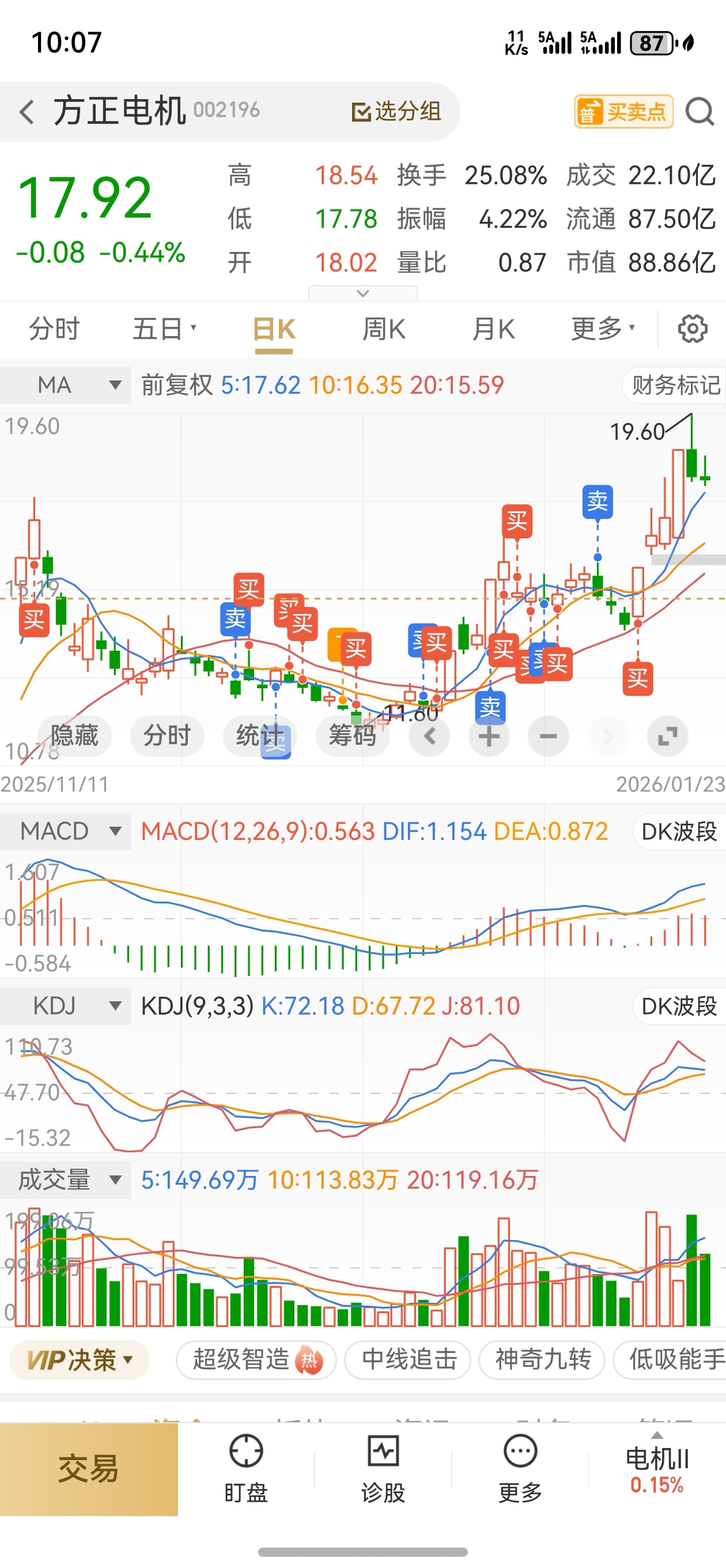
Task: Tap the current price 17.92
Action: click(85, 198)
